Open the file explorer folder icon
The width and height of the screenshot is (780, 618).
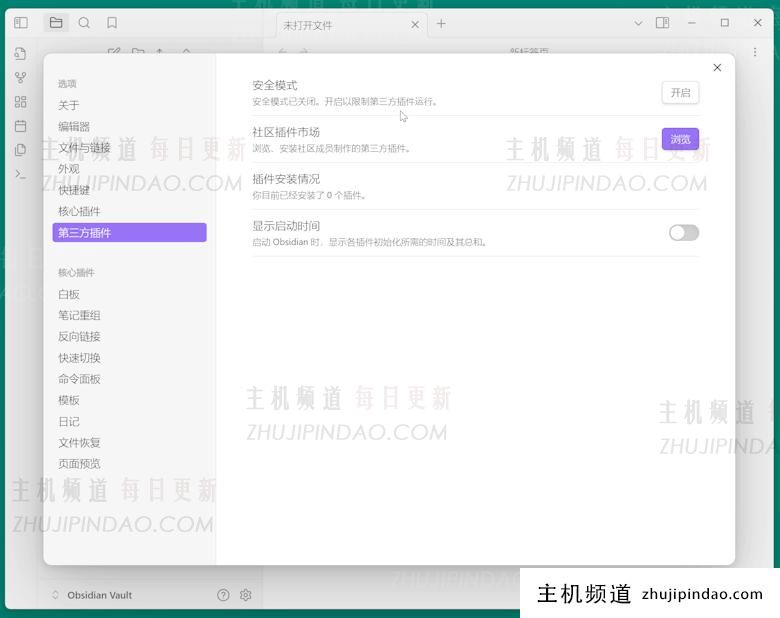point(56,23)
